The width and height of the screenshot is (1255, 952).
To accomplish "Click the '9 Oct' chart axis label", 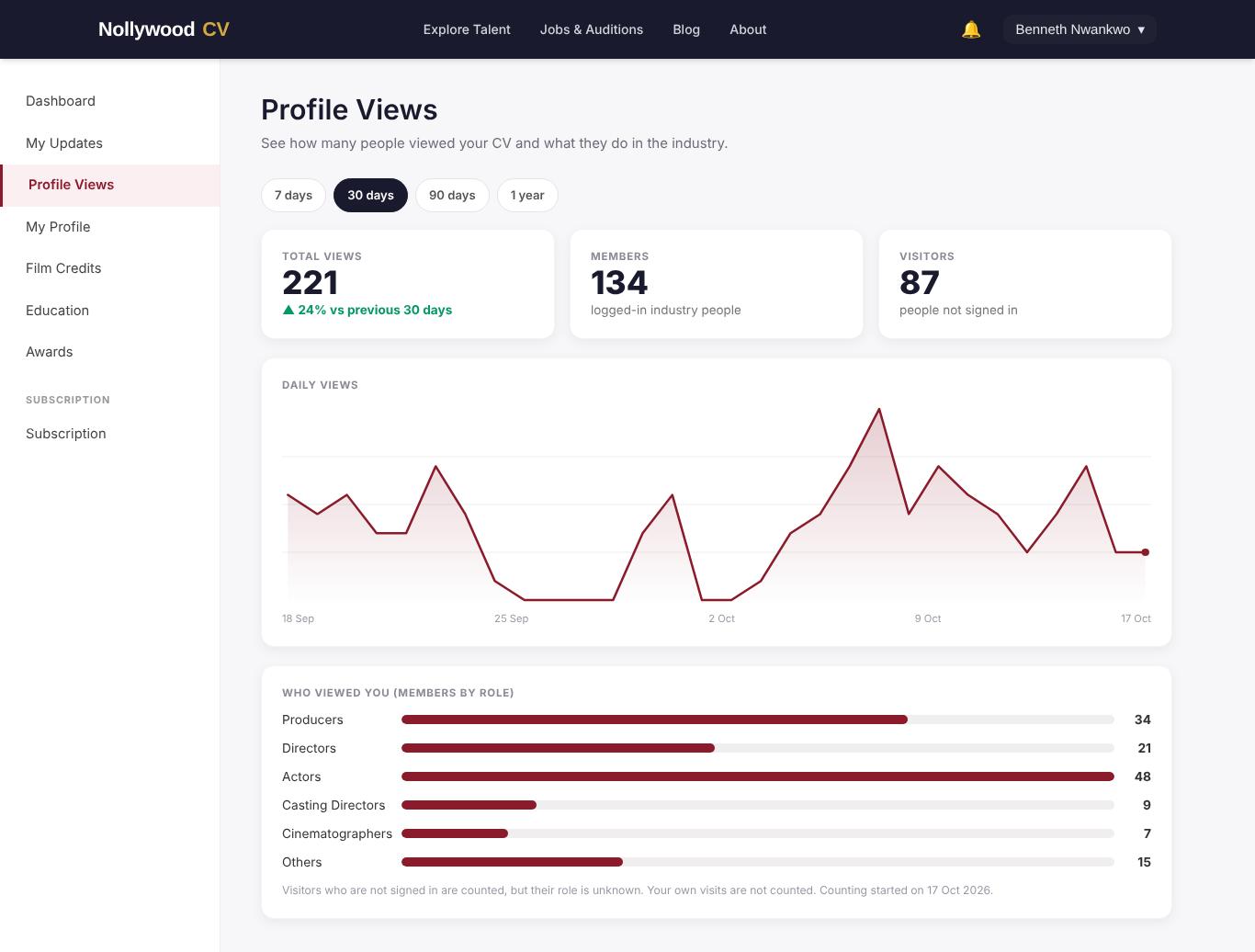I will pos(928,618).
